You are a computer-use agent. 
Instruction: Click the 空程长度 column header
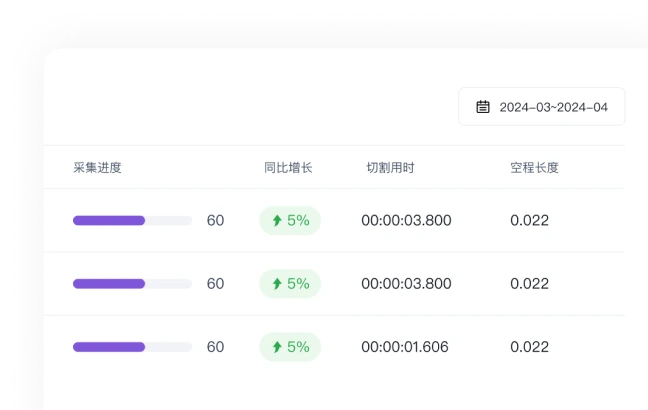534,168
